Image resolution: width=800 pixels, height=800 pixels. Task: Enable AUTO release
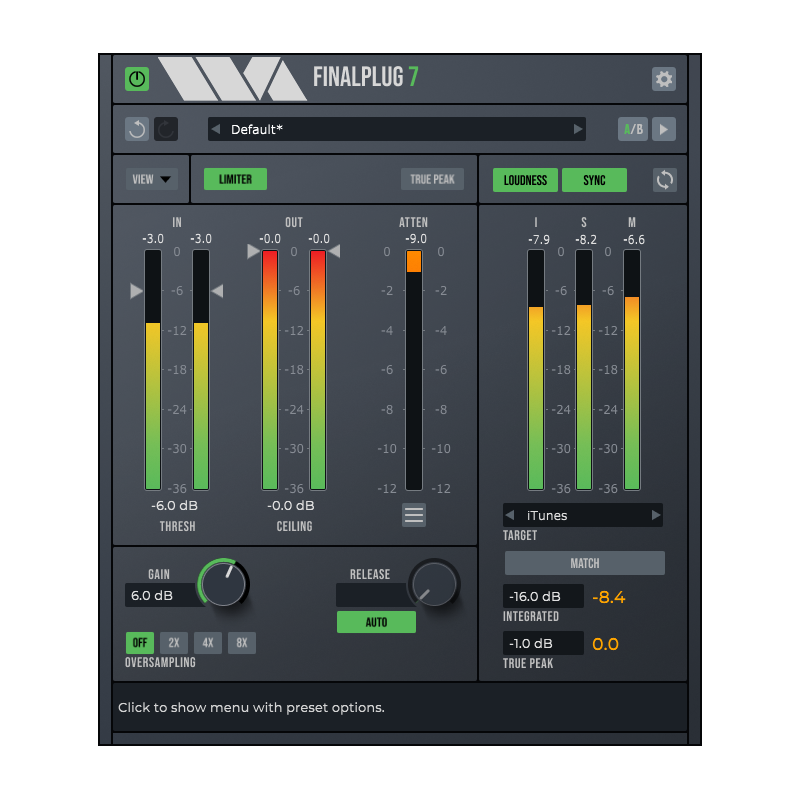(x=376, y=622)
